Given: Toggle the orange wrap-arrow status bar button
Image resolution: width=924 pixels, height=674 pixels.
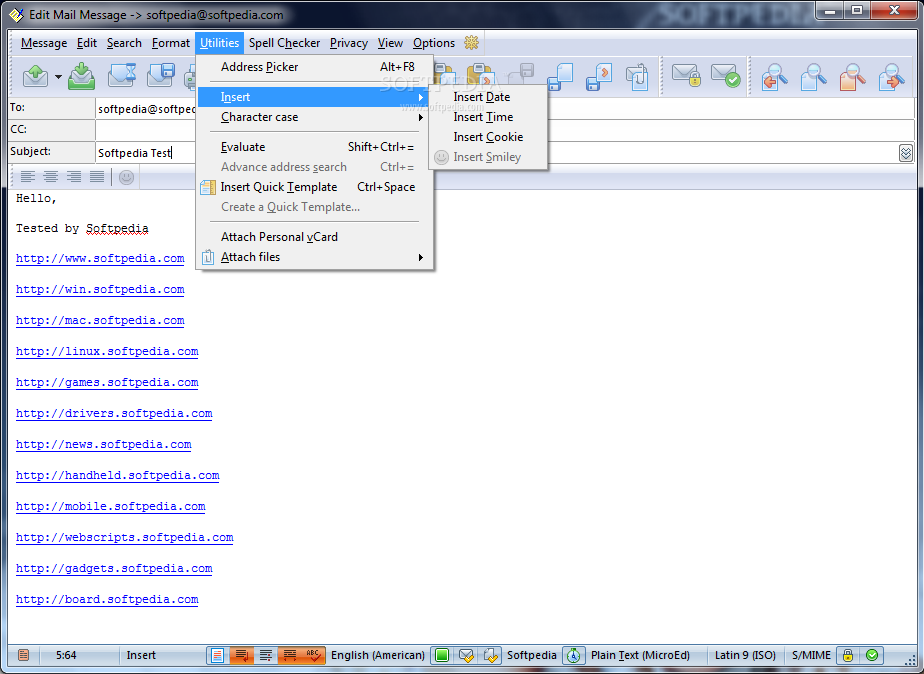Looking at the screenshot, I should click(242, 655).
